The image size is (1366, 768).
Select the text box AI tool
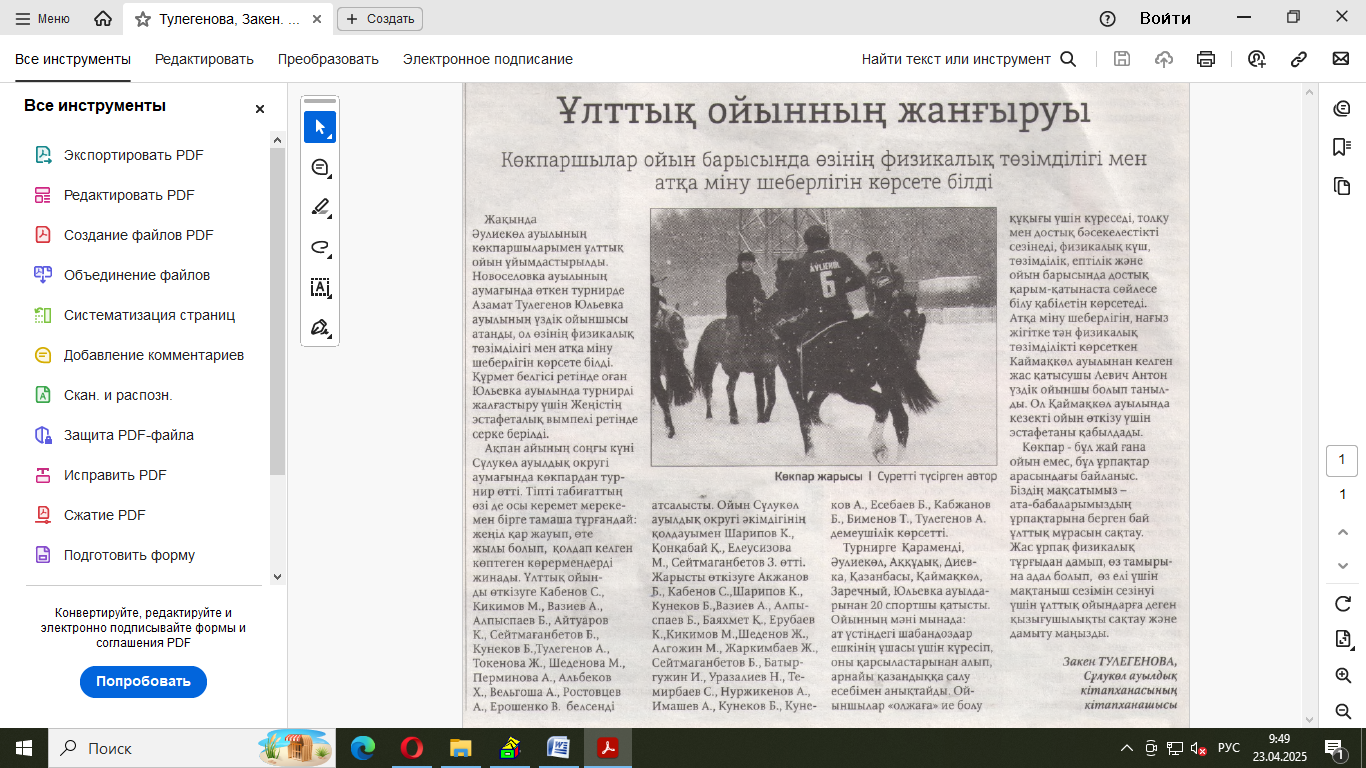320,287
